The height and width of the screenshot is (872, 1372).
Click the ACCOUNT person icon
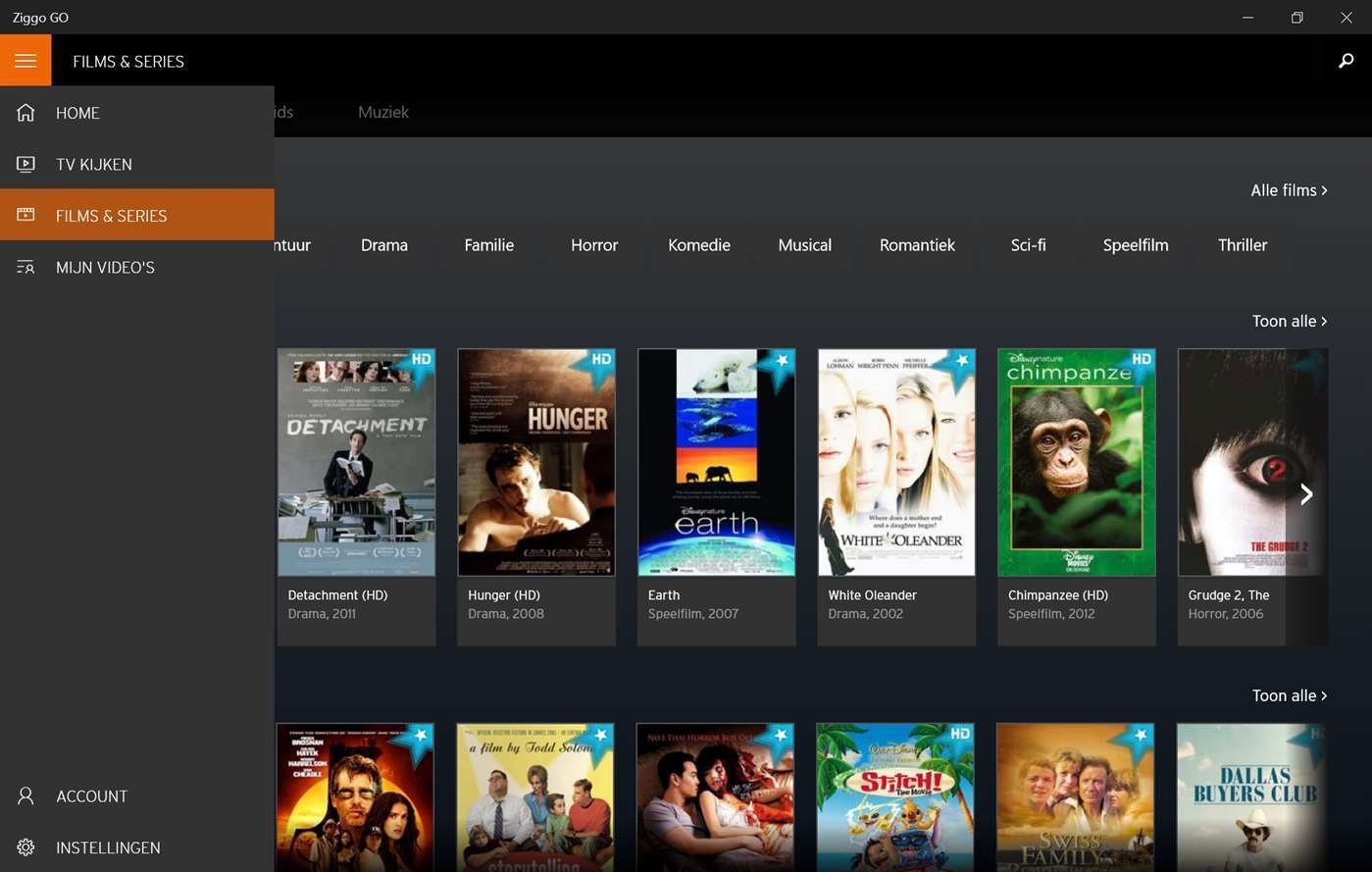pyautogui.click(x=25, y=795)
